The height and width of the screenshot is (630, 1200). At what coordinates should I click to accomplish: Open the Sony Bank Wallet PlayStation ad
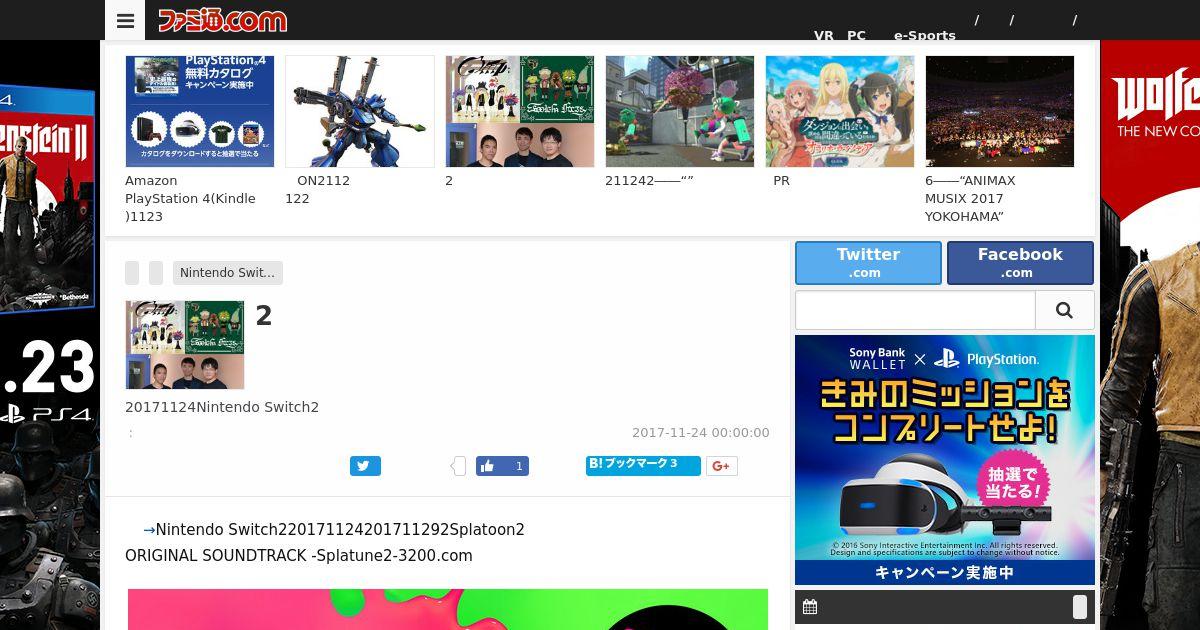pos(945,460)
